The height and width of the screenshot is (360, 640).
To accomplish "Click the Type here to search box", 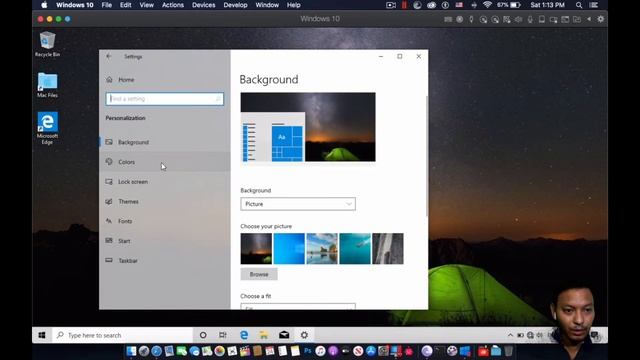I will (x=122, y=335).
